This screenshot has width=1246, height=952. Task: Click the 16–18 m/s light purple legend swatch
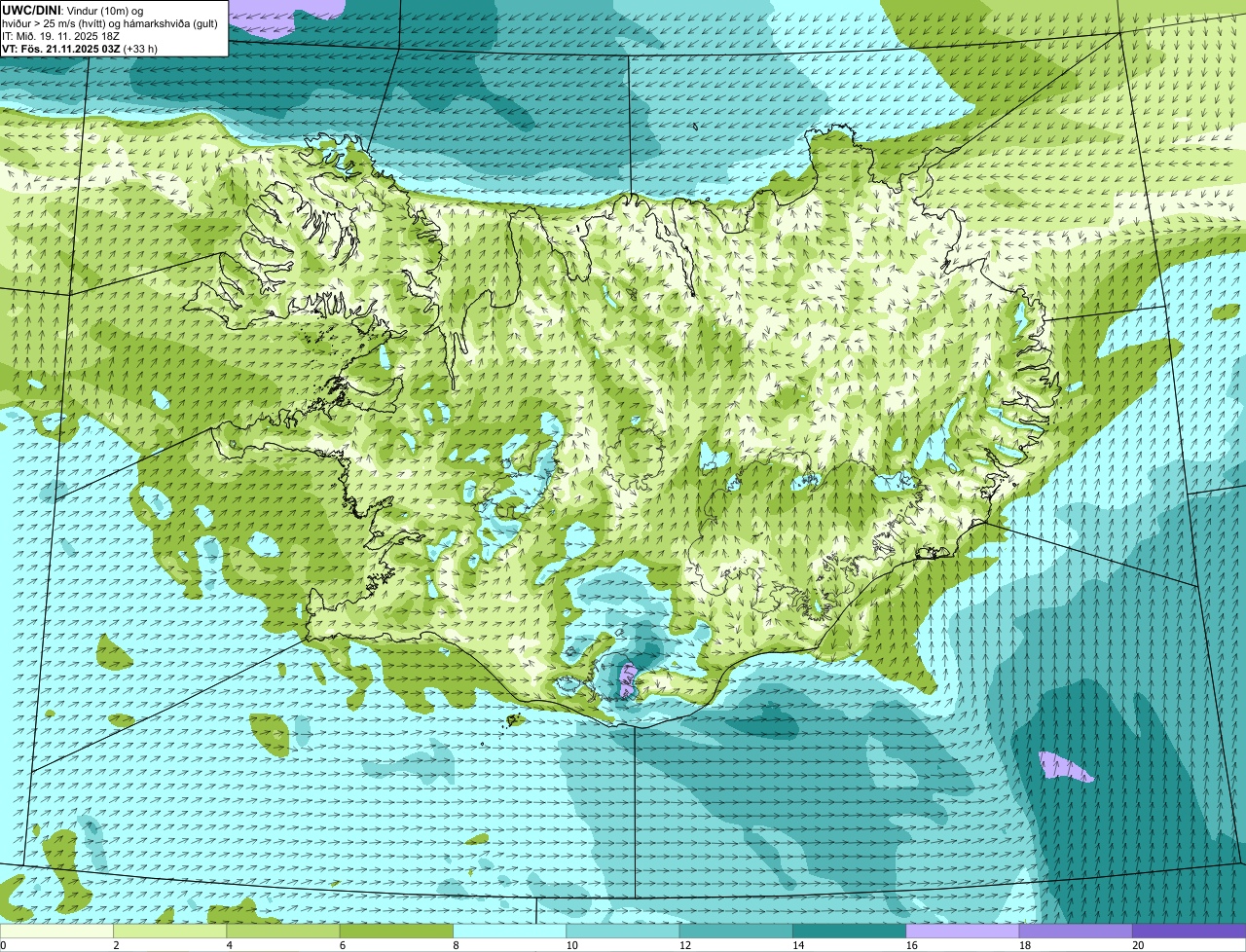click(962, 932)
